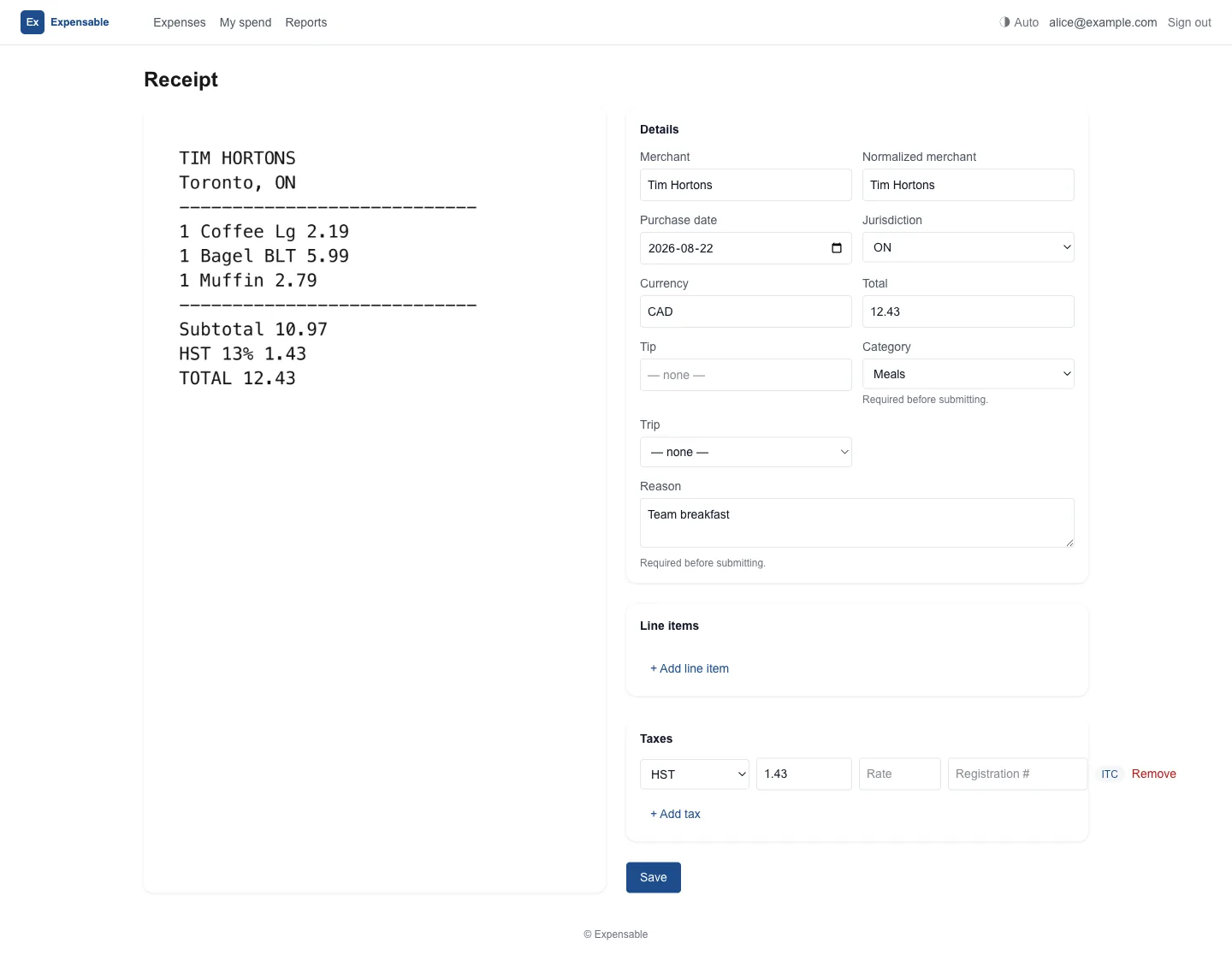Click the 1 Muffin 2.79 receipt line
The width and height of the screenshot is (1232, 955).
tap(248, 281)
